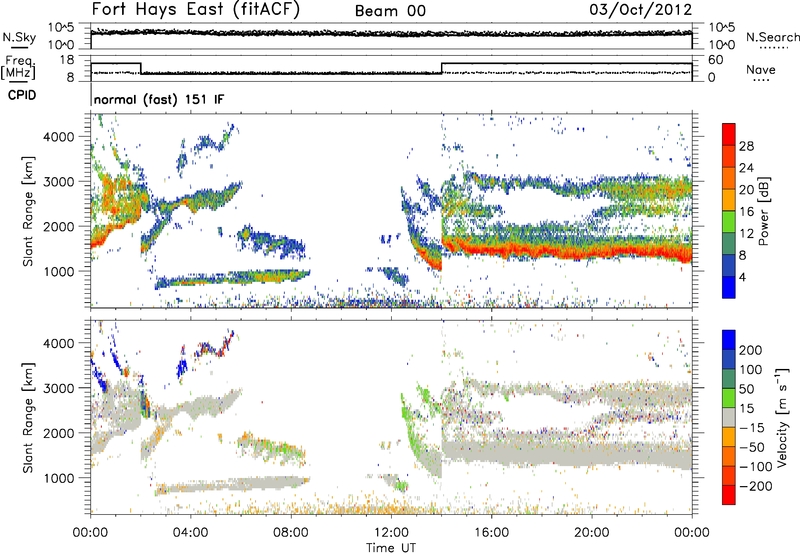
Task: Click the 'N.Sky' legend label
Action: (x=19, y=37)
